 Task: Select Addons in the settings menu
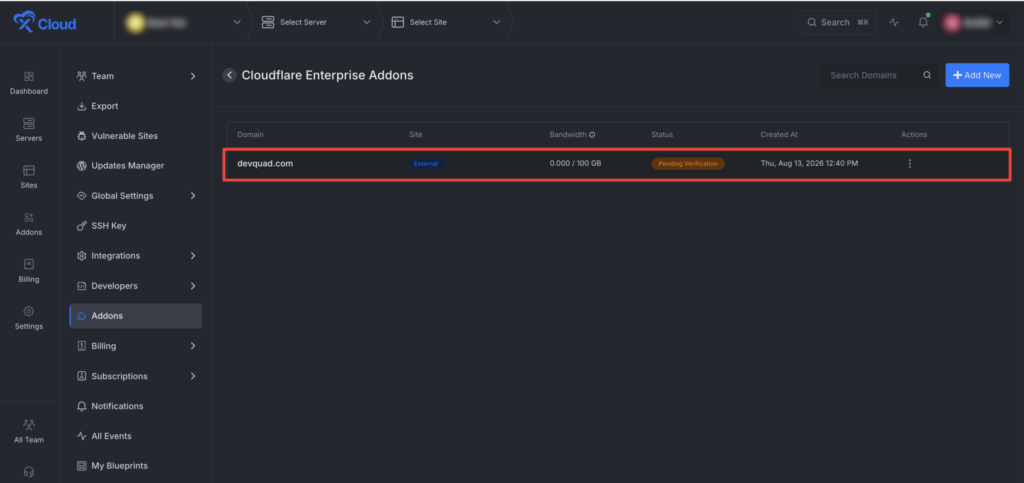tap(136, 316)
